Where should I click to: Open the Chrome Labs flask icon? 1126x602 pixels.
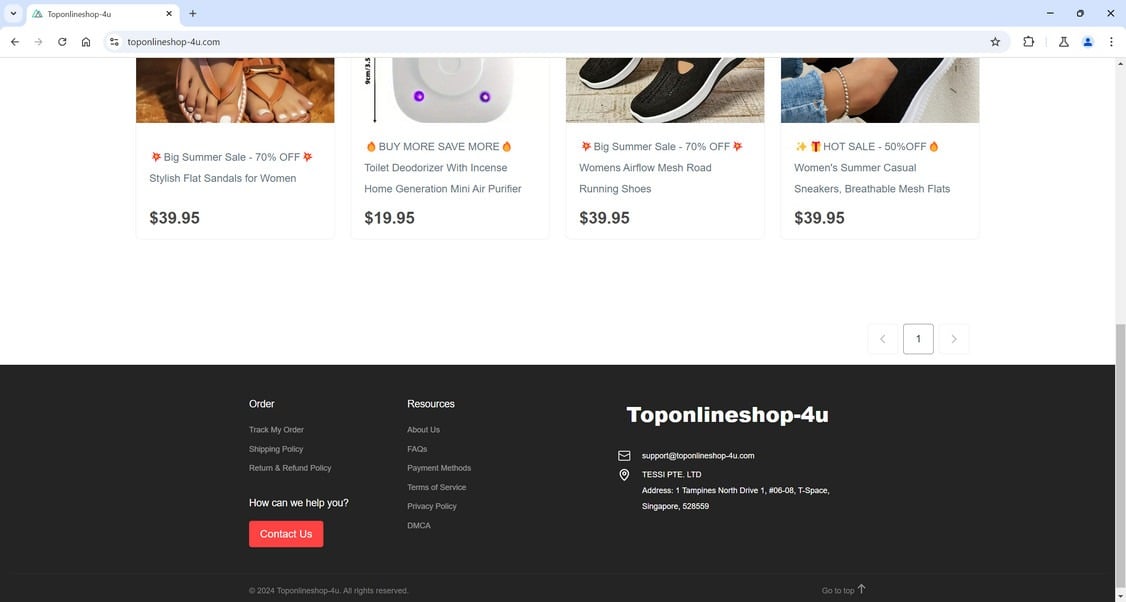click(1064, 42)
